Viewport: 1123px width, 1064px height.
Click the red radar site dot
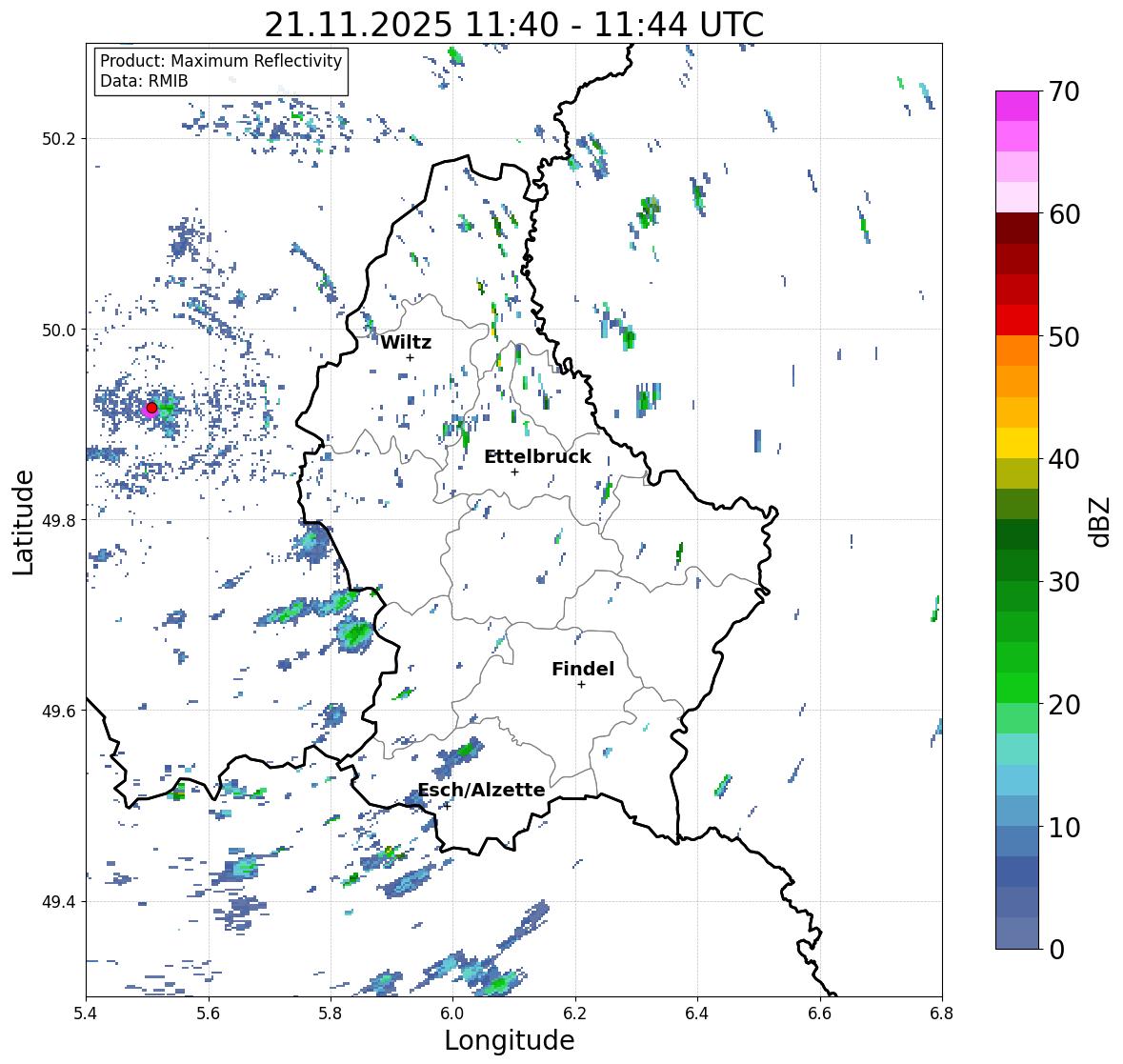pos(151,408)
